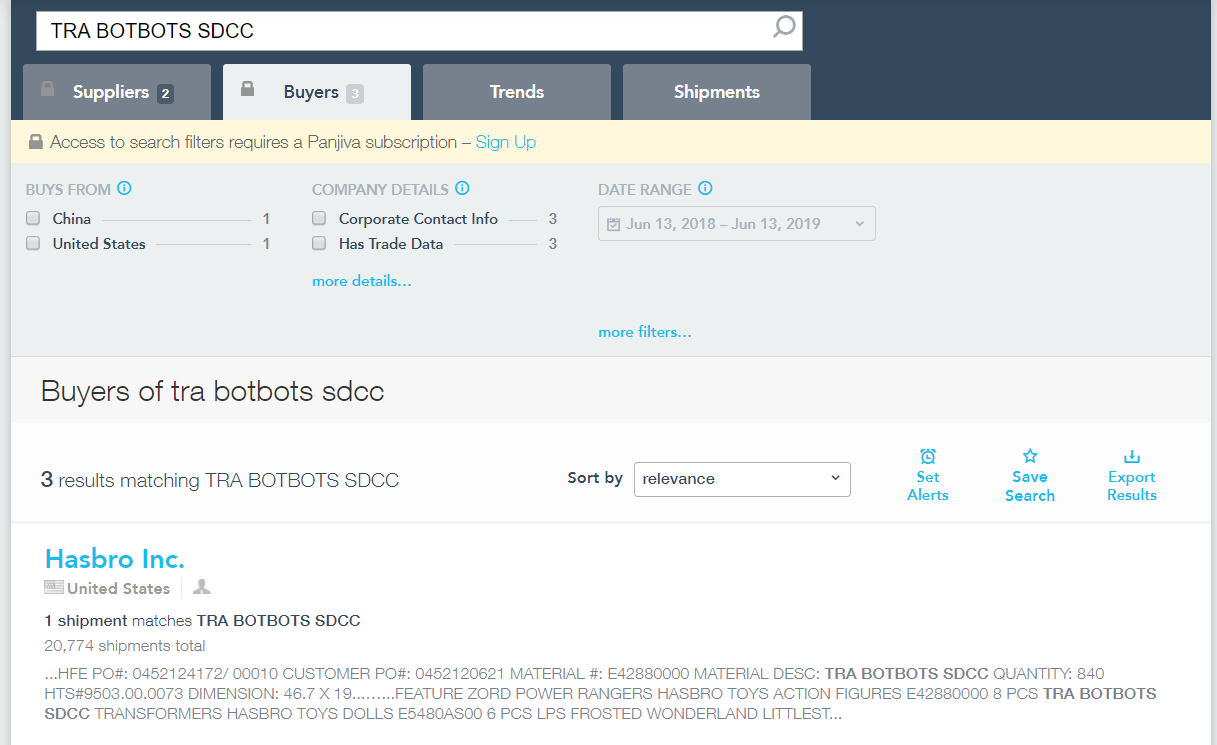This screenshot has width=1217, height=745.
Task: Click the info icon beside COMPANY DETAILS
Action: 462,188
